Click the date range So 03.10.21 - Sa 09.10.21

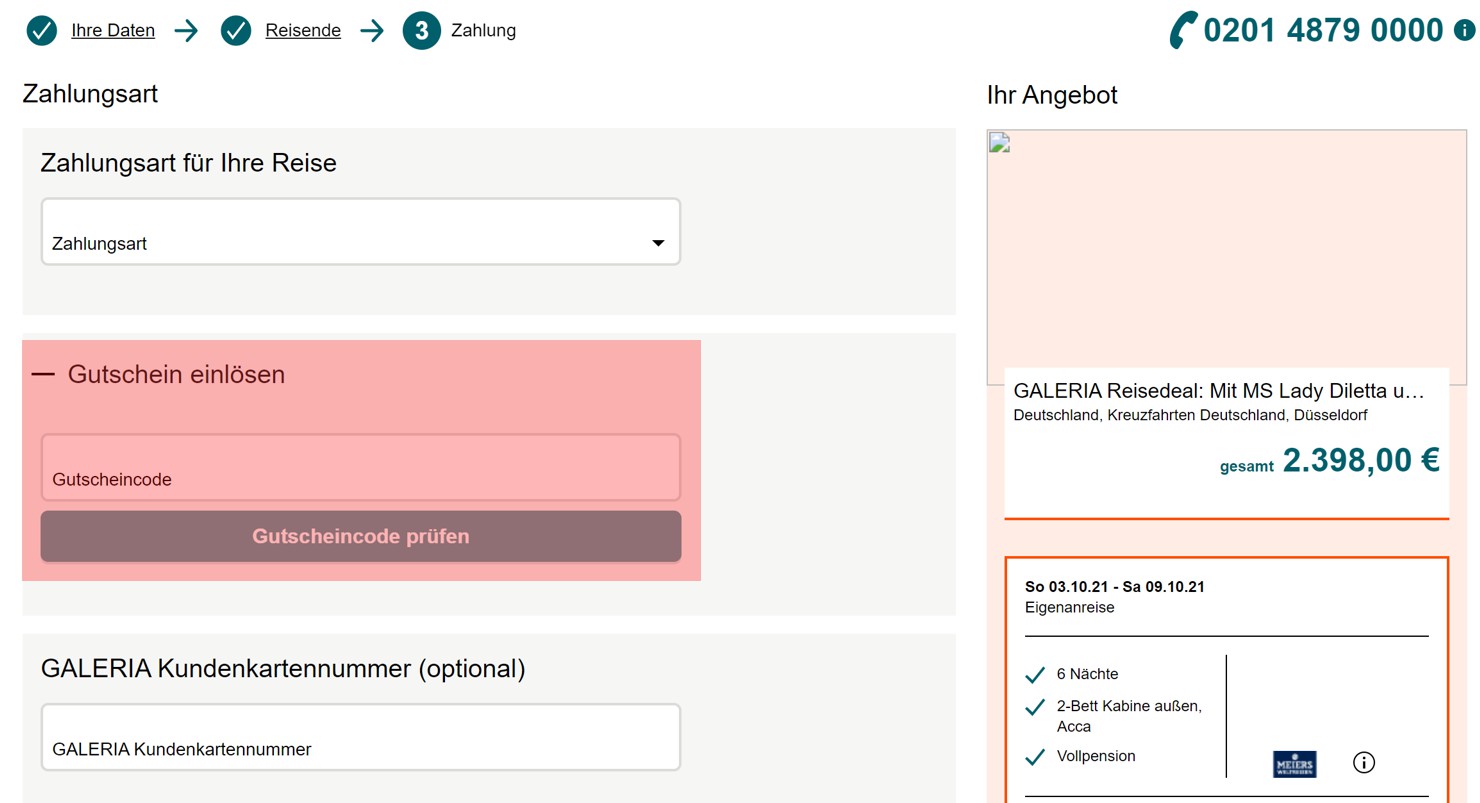pos(1115,587)
